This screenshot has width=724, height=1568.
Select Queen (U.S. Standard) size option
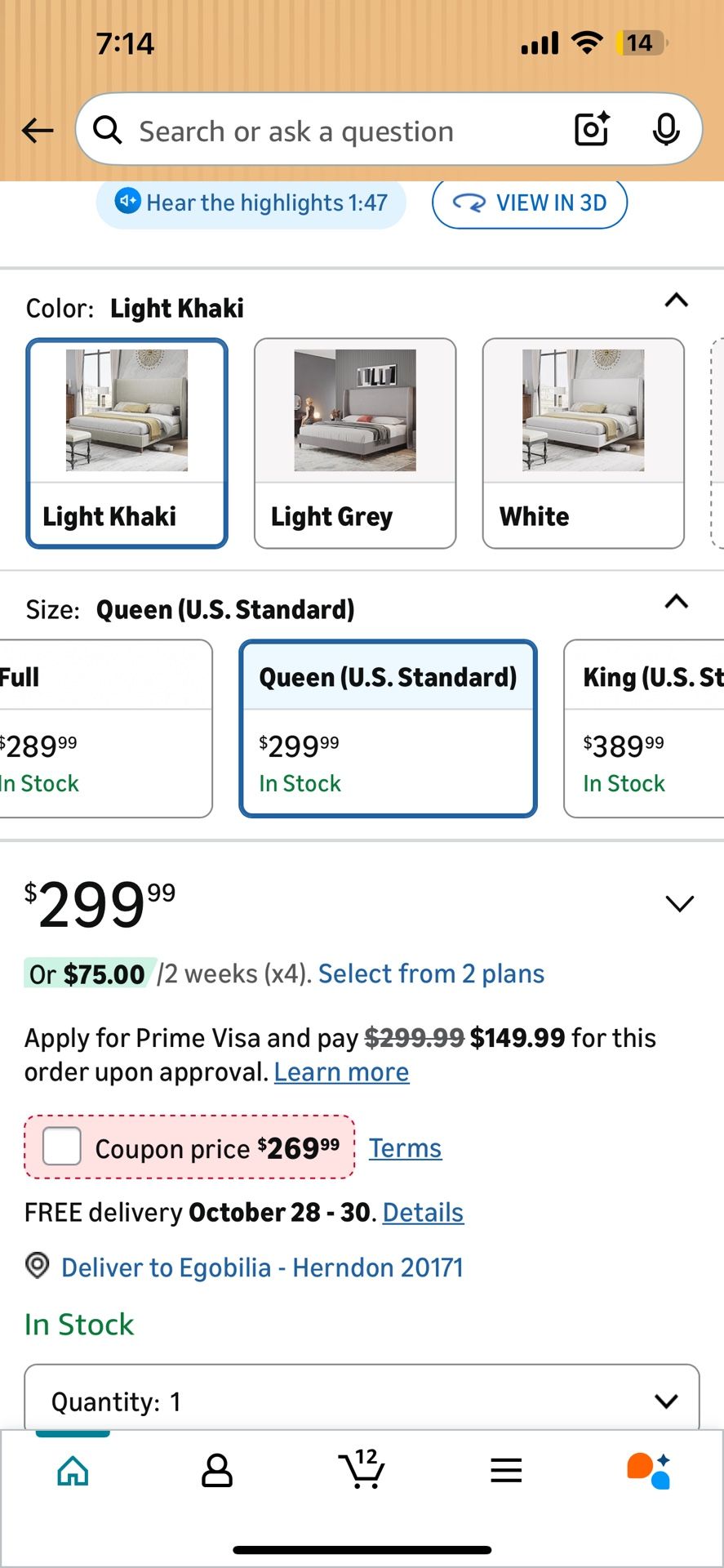click(388, 728)
